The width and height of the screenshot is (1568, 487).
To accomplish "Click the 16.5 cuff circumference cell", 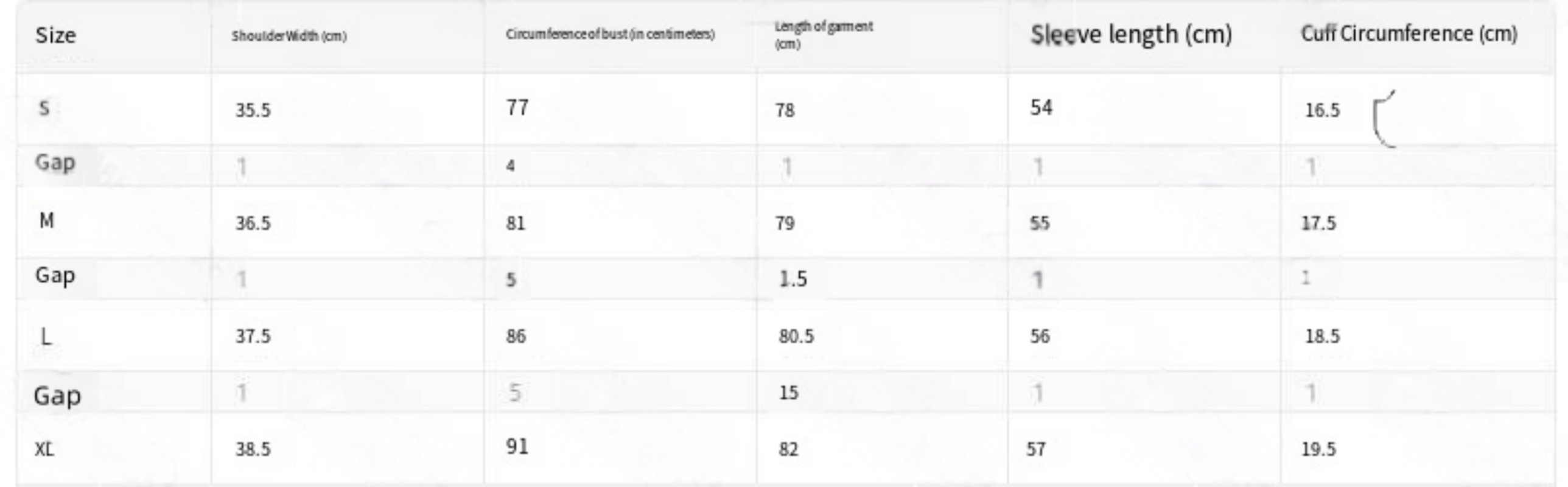I will pyautogui.click(x=1322, y=110).
